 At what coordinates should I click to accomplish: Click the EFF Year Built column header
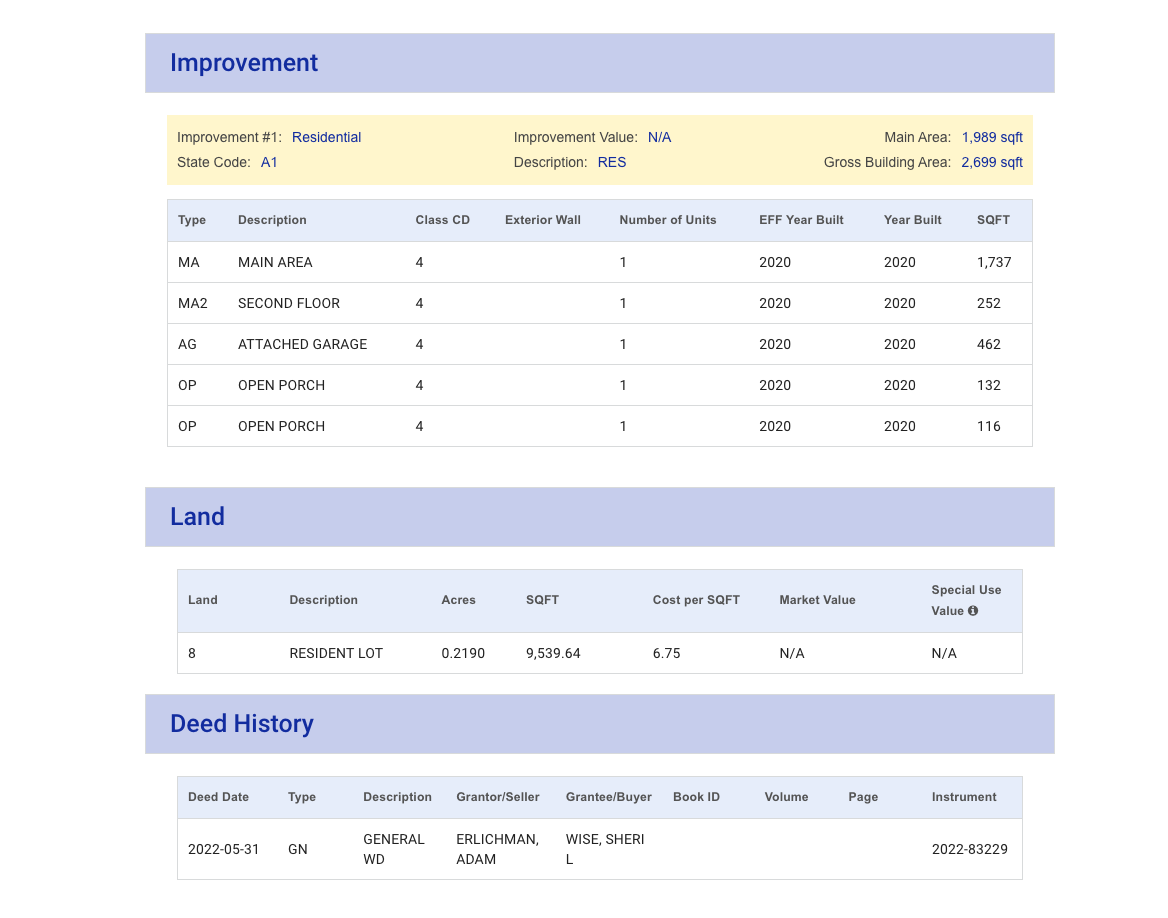tap(801, 220)
